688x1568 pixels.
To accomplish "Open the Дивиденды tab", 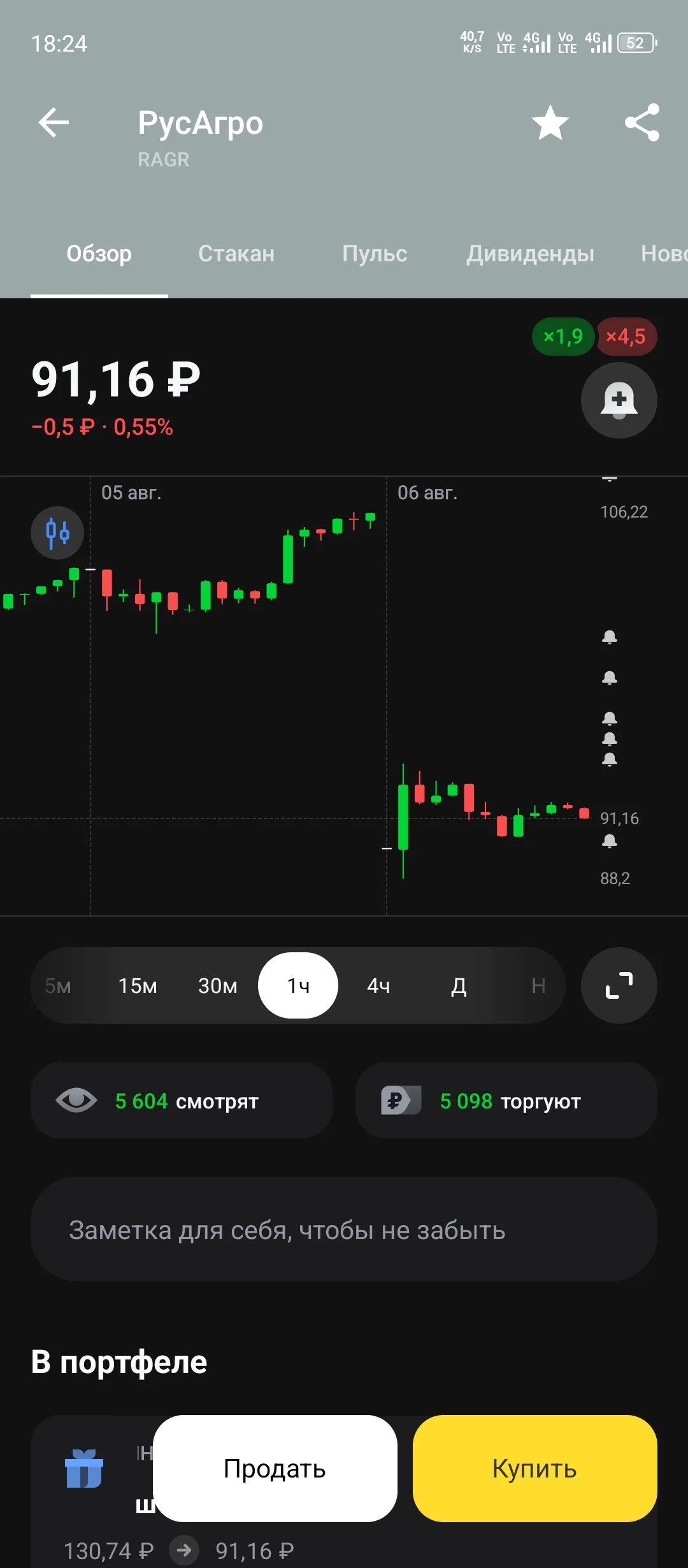I will 530,254.
